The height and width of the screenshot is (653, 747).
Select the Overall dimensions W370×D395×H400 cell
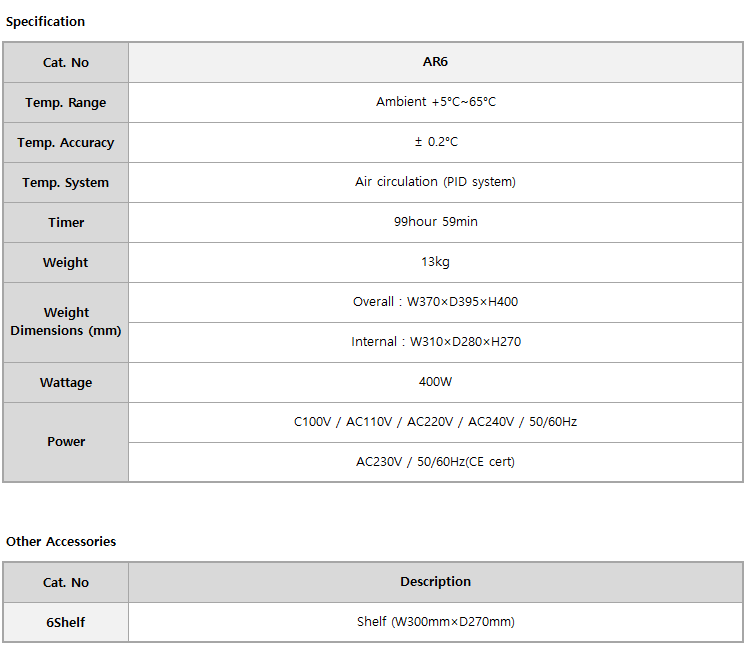[x=435, y=302]
